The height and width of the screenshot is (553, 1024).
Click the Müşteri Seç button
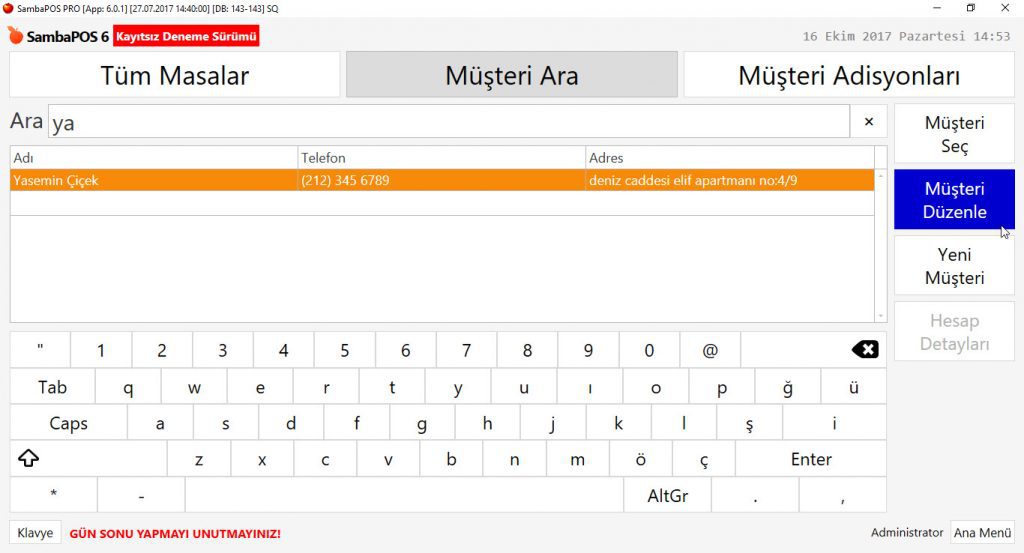[954, 135]
